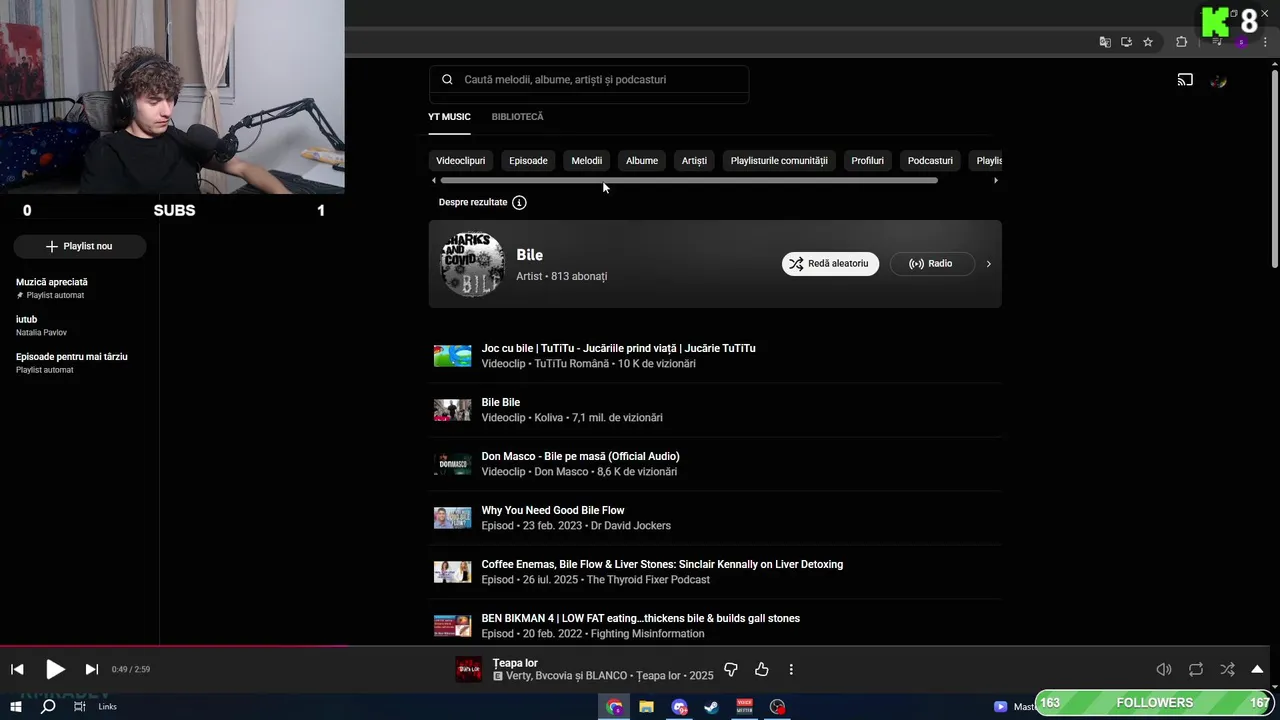Expand the player page with the up arrow
The image size is (1280, 720).
click(1257, 670)
